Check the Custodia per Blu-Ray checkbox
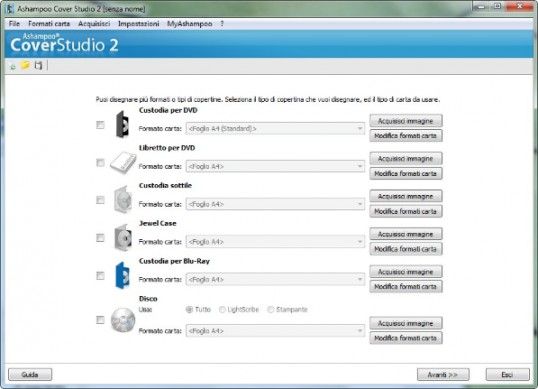 point(100,275)
